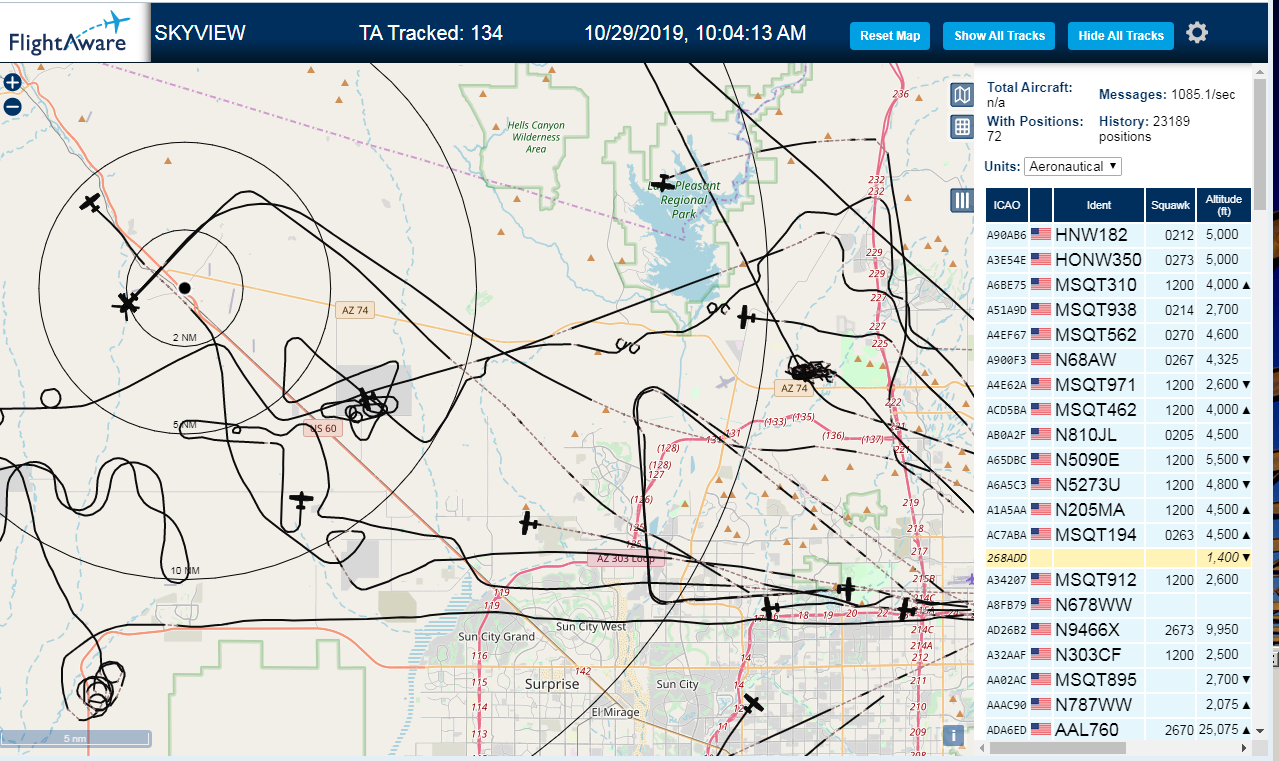
Task: Open settings gear icon
Action: pos(1197,33)
